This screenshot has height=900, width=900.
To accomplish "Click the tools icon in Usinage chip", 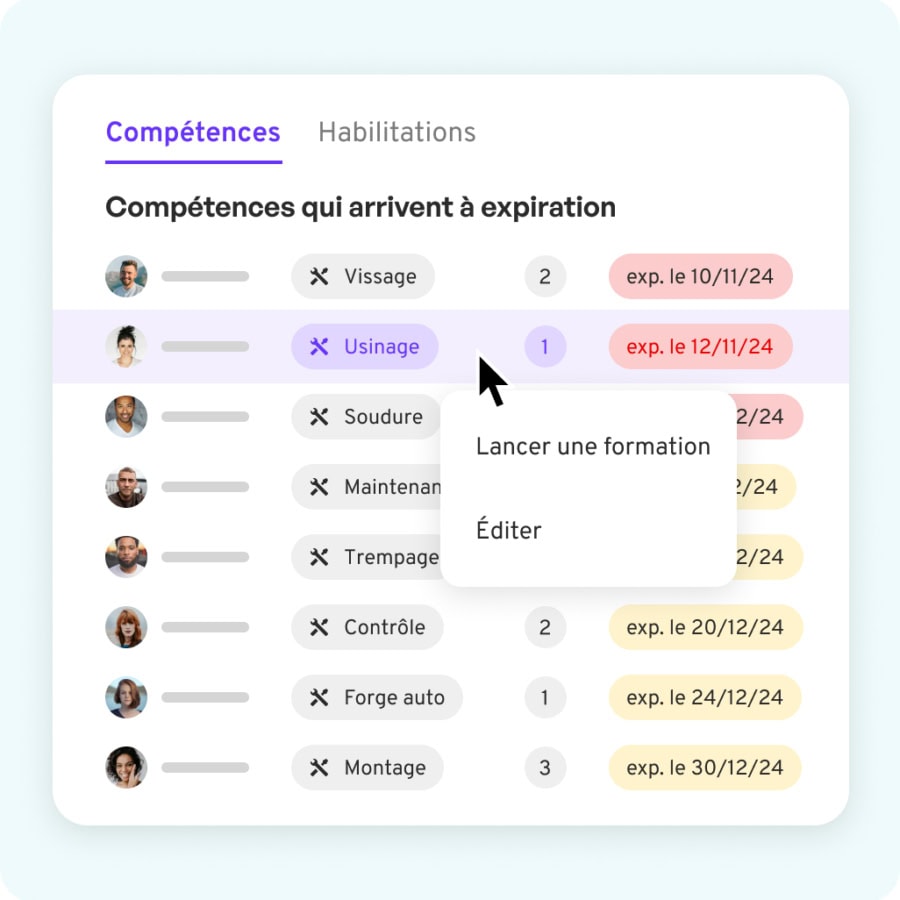I will (319, 347).
